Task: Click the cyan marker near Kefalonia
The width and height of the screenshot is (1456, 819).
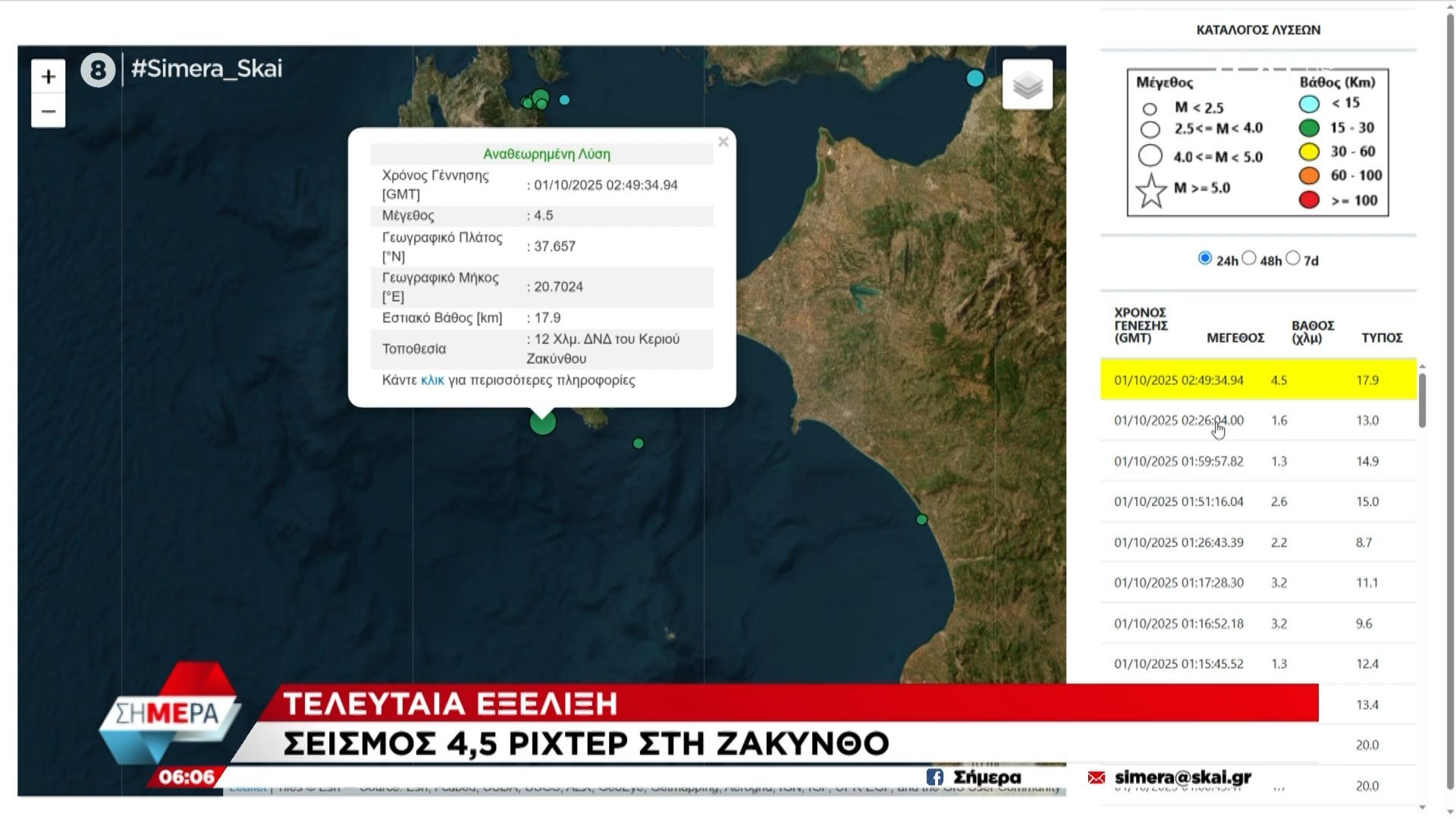Action: point(564,100)
